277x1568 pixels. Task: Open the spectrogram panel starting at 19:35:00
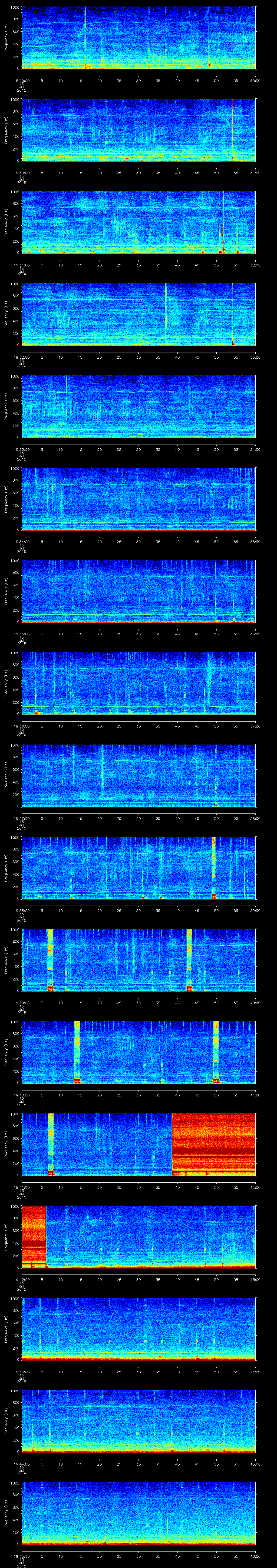point(139,591)
